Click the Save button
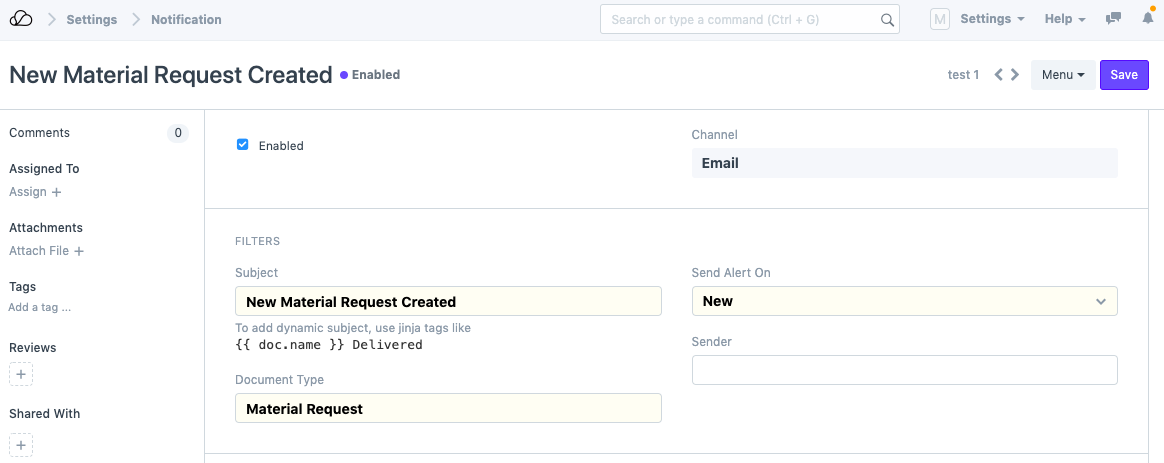This screenshot has height=463, width=1164. tap(1123, 75)
